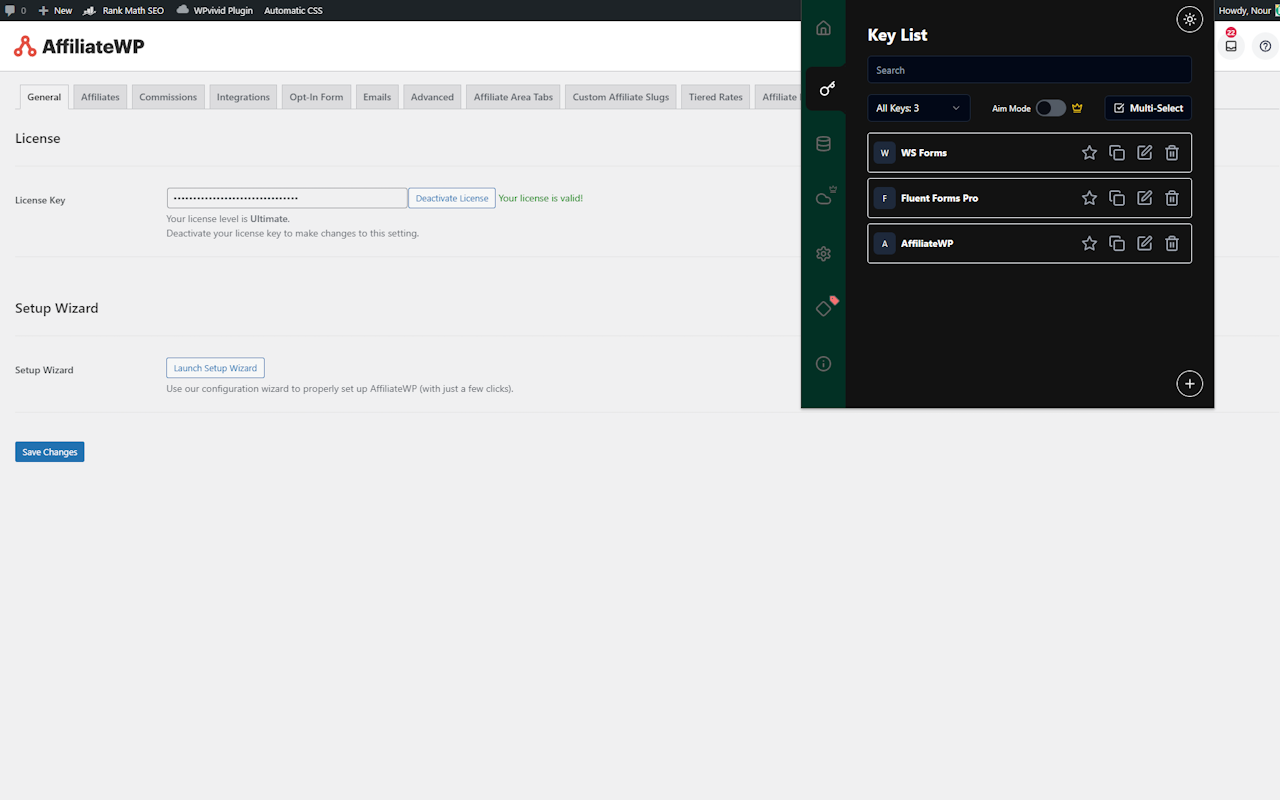This screenshot has height=800, width=1280.
Task: Open the New menu in admin bar
Action: point(55,10)
